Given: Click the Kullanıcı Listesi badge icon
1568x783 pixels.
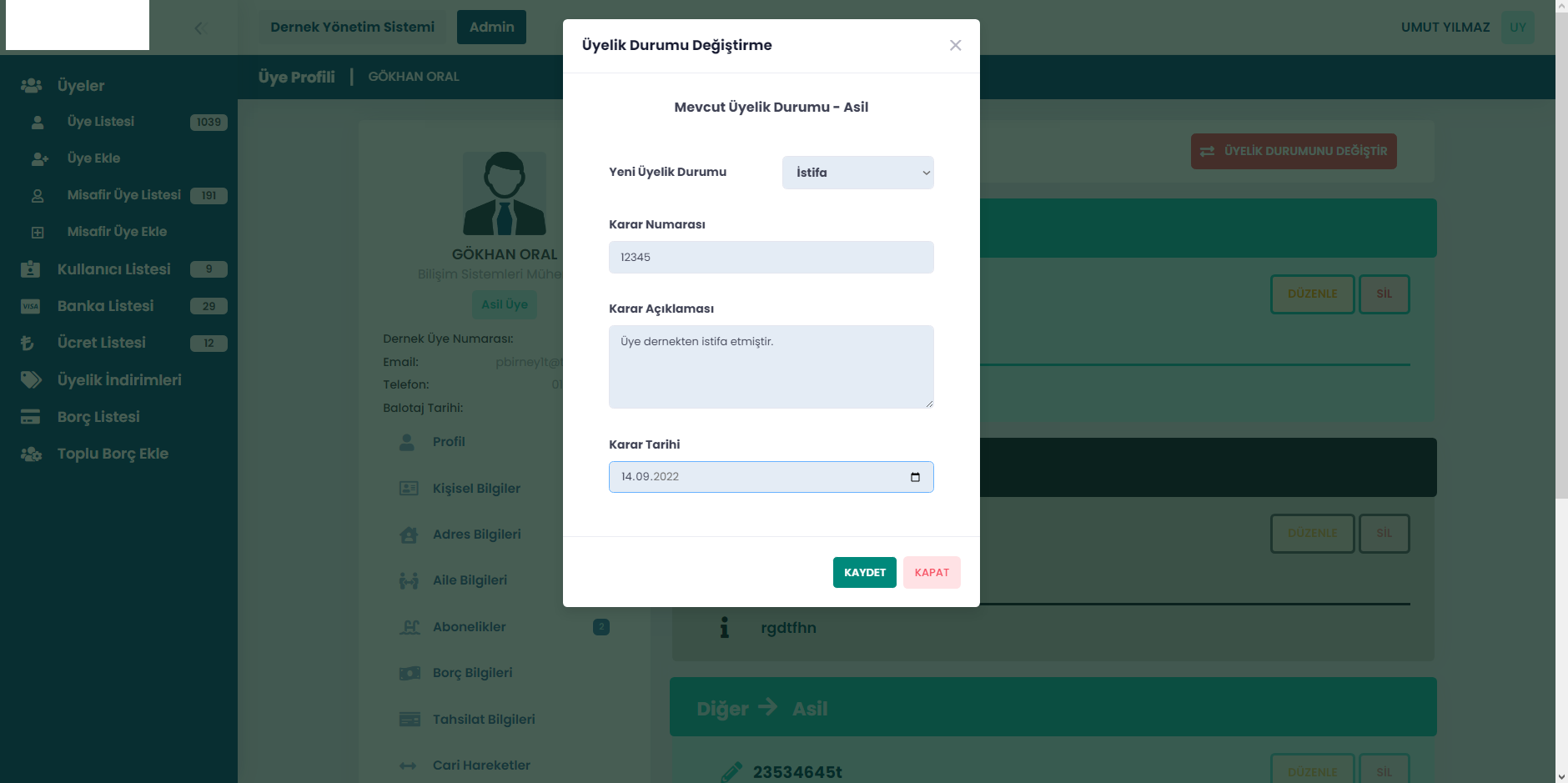Looking at the screenshot, I should click(30, 269).
